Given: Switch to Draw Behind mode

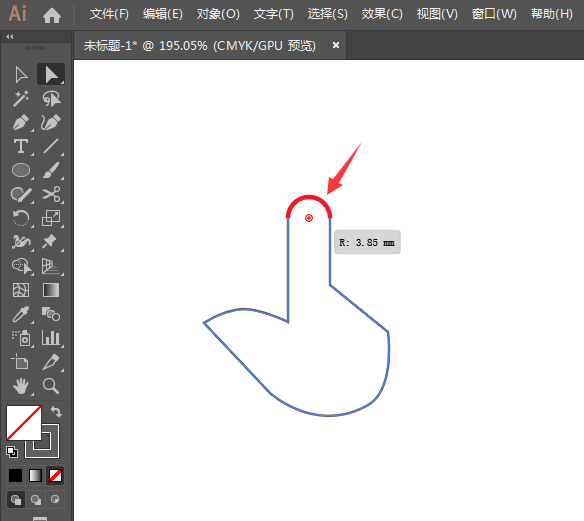Looking at the screenshot, I should tap(36, 499).
